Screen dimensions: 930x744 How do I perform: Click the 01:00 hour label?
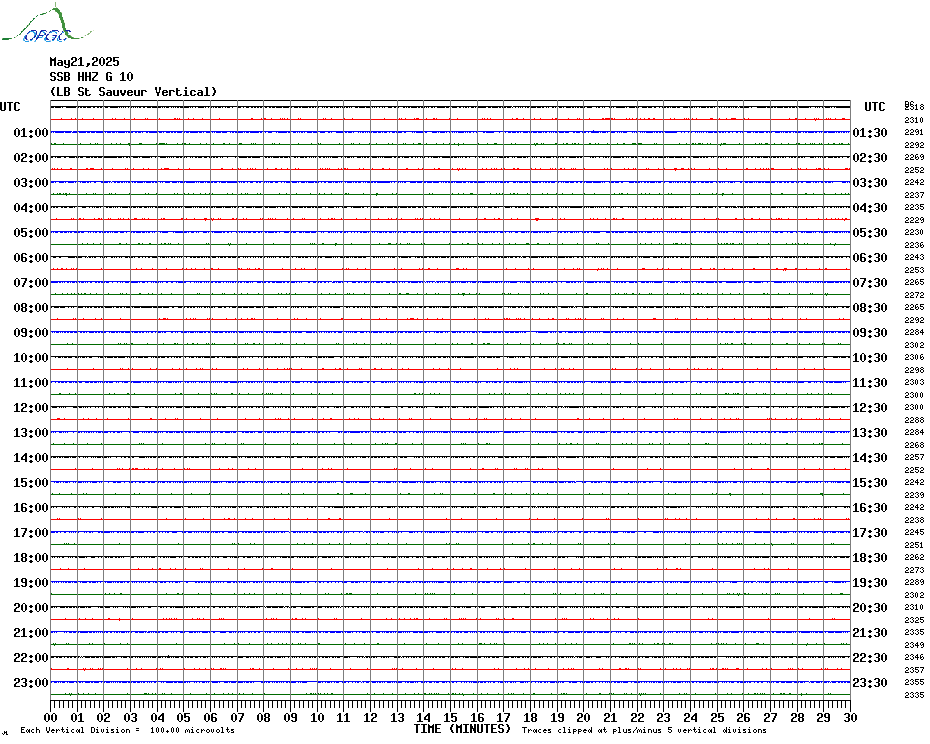(31, 132)
